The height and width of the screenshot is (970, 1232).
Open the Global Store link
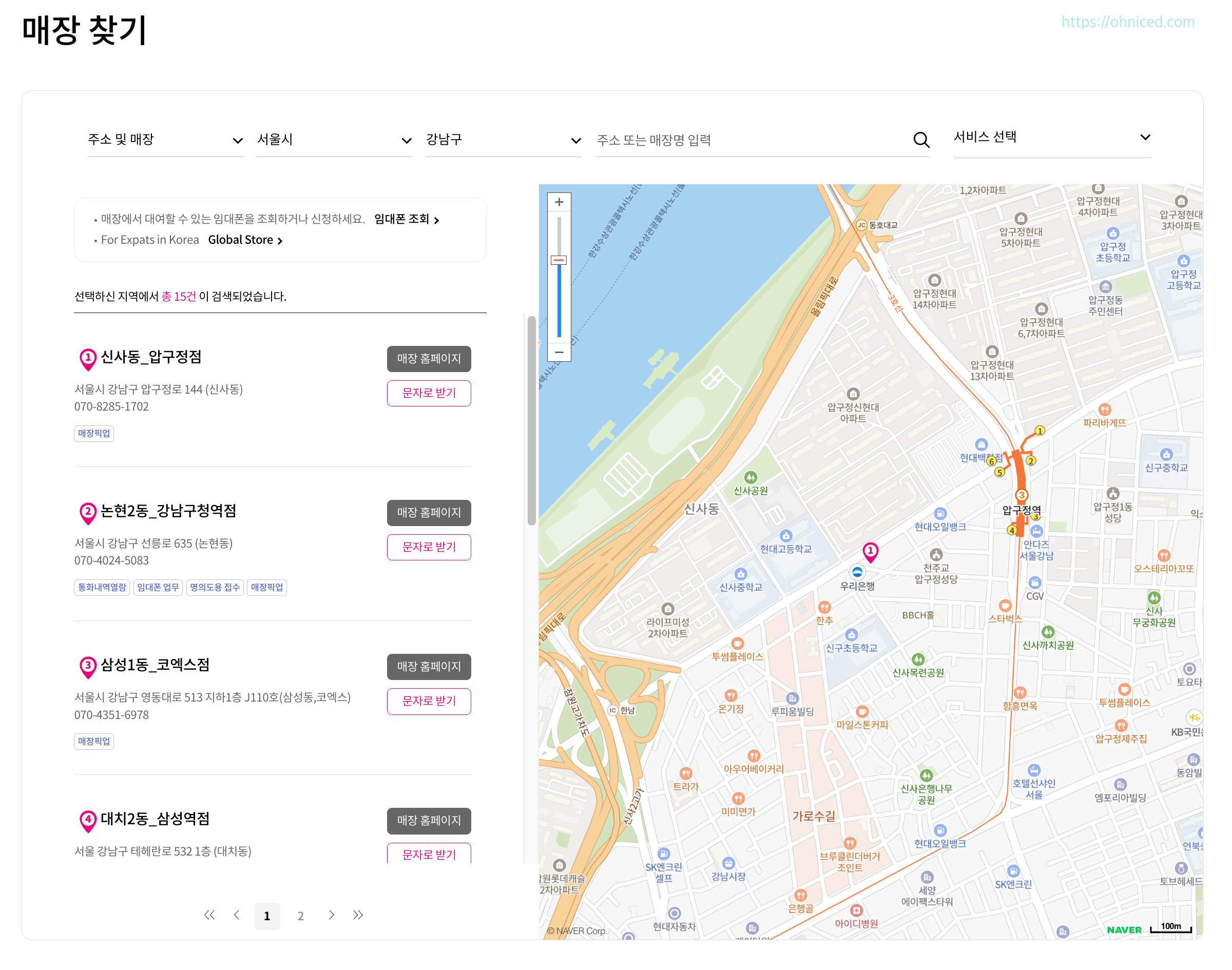pyautogui.click(x=245, y=240)
